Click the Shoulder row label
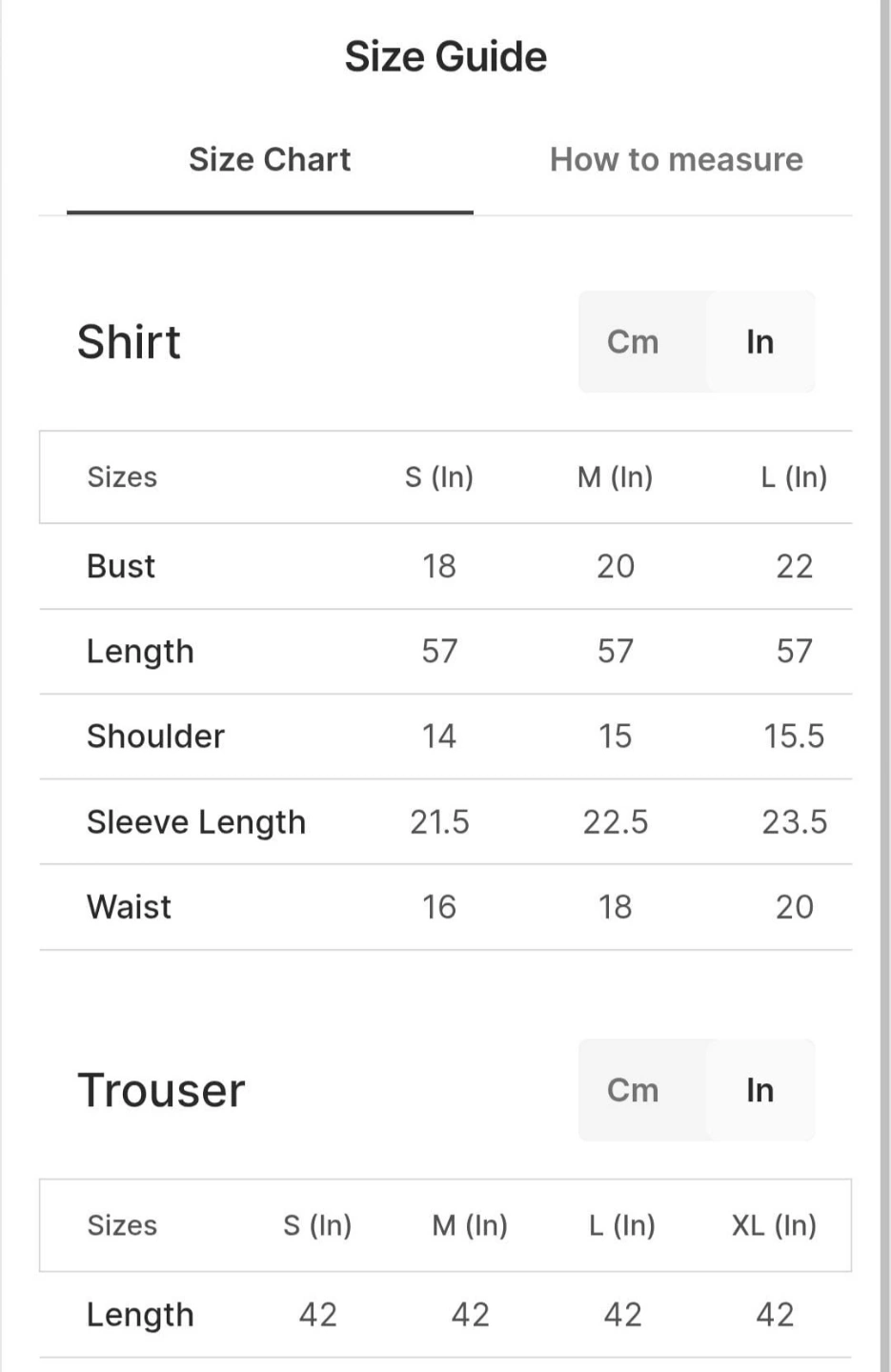Screen dimensions: 891x1372 155,736
